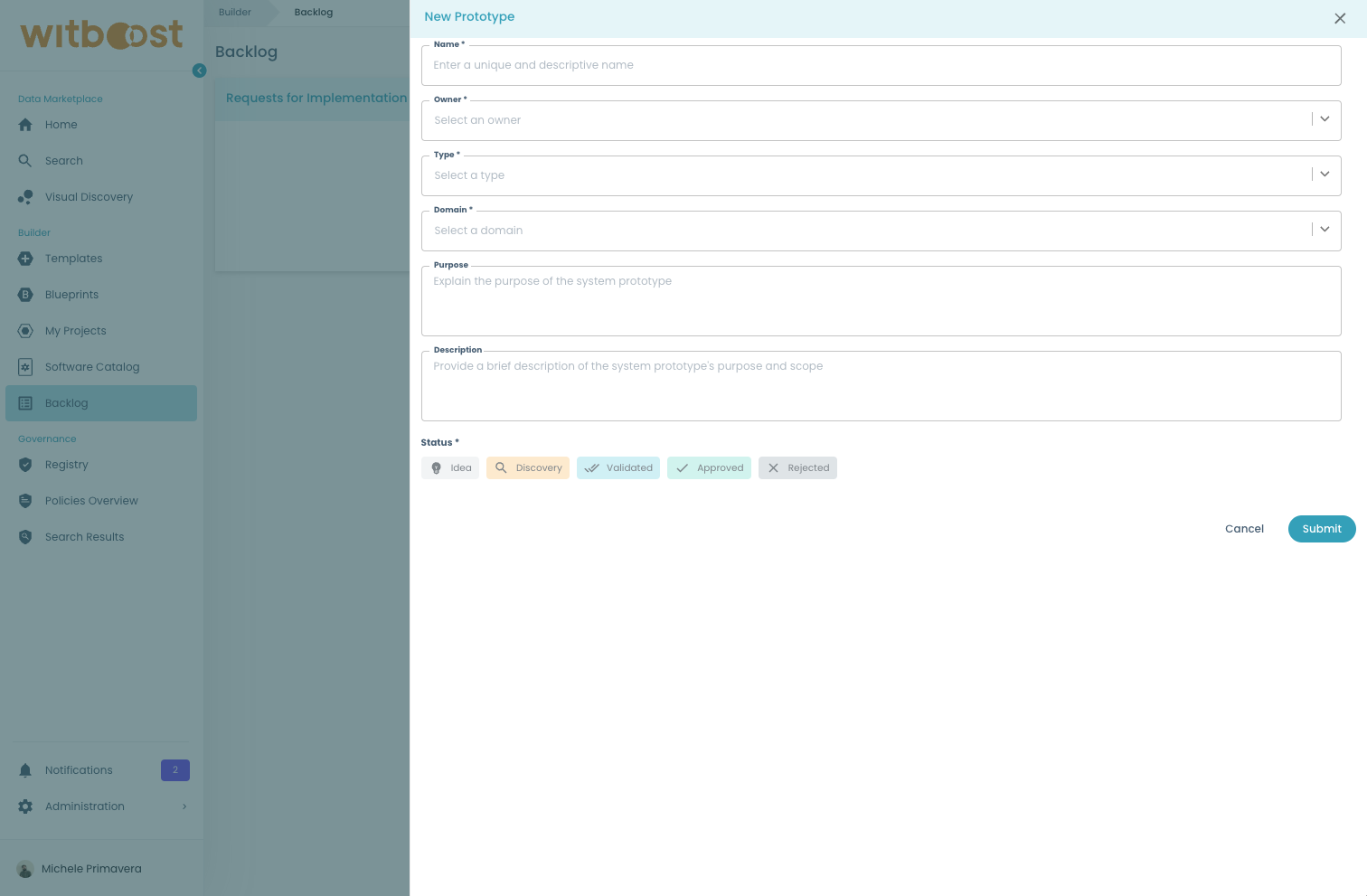This screenshot has height=896, width=1367.
Task: Click the Builder breadcrumb
Action: pos(234,12)
